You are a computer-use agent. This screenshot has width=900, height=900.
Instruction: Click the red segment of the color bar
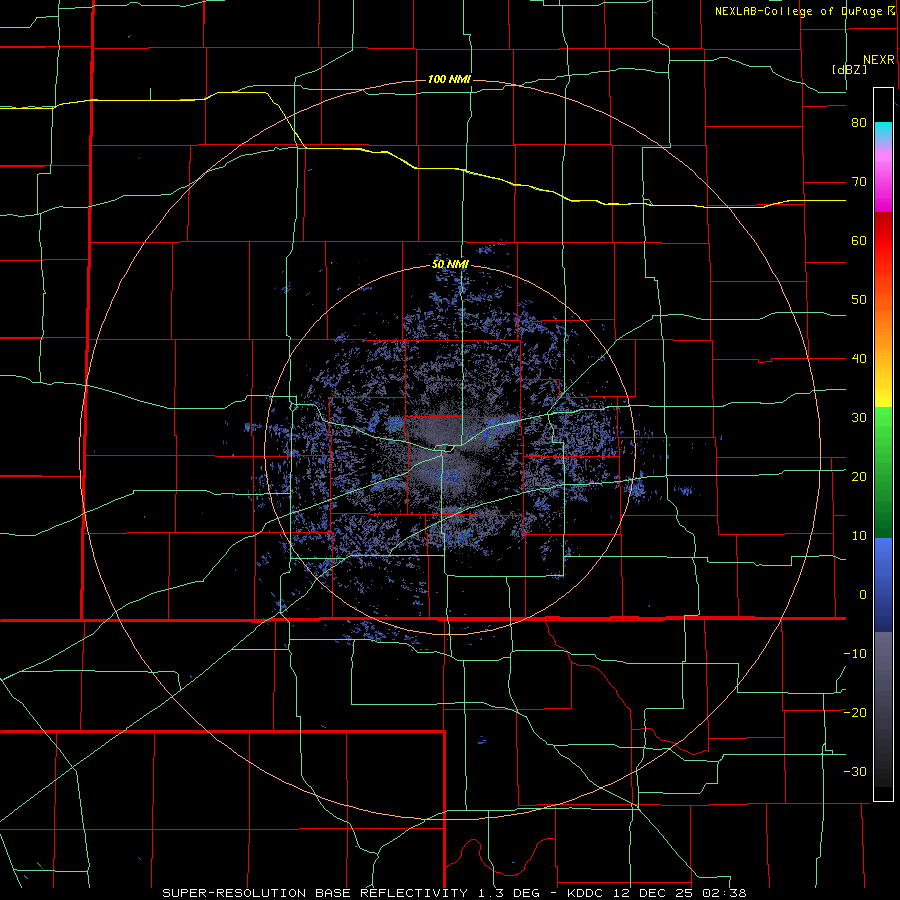click(883, 241)
